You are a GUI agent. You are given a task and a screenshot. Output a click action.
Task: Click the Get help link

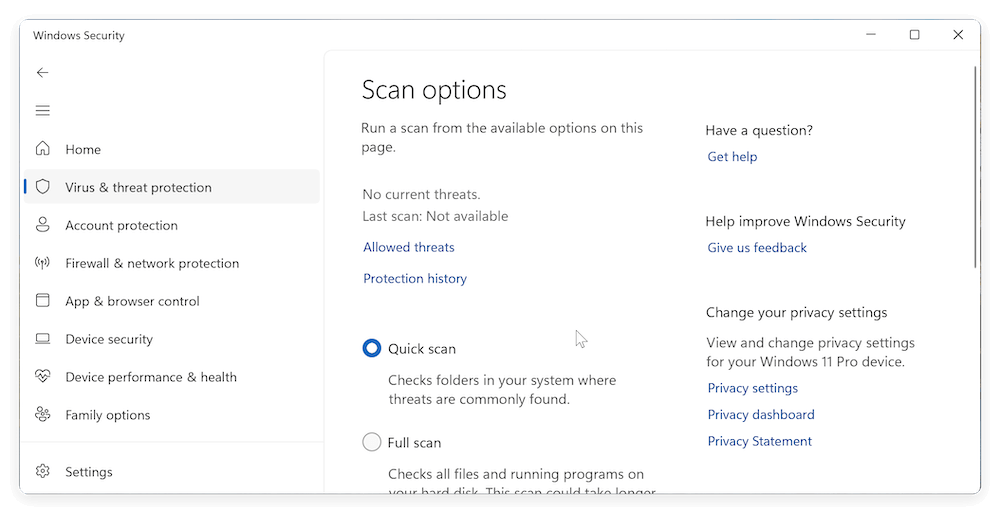(x=732, y=157)
